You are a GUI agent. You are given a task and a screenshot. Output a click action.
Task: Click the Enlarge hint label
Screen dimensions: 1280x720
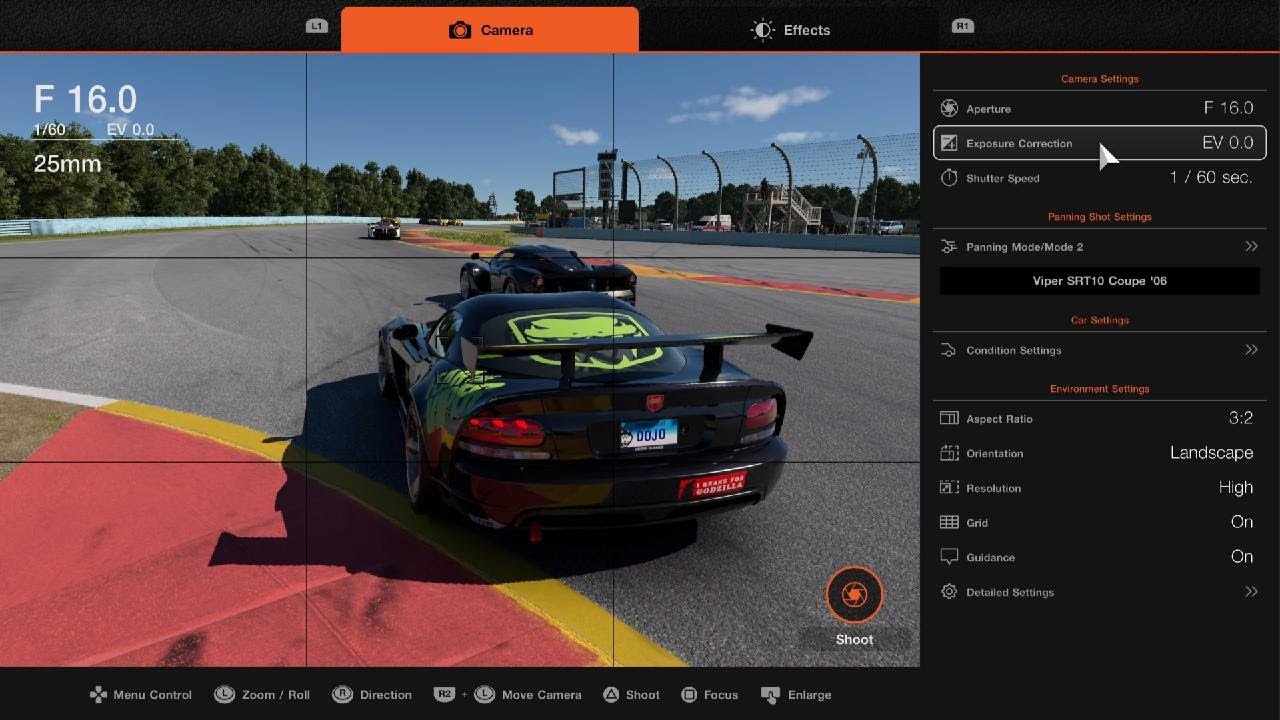pos(809,694)
